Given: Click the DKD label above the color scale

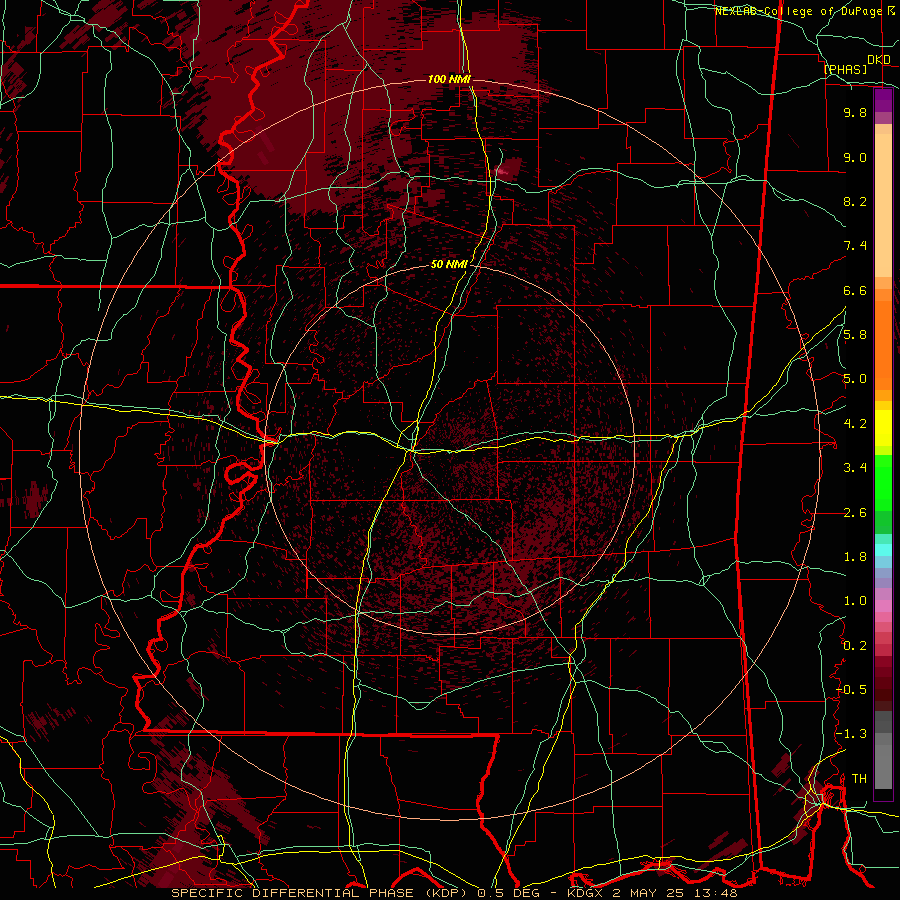Looking at the screenshot, I should (x=879, y=60).
